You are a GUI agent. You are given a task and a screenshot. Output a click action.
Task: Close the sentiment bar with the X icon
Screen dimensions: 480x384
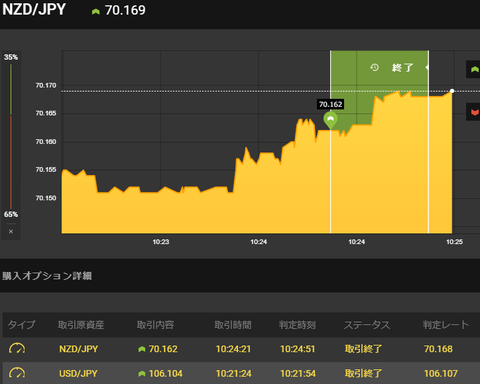point(11,231)
